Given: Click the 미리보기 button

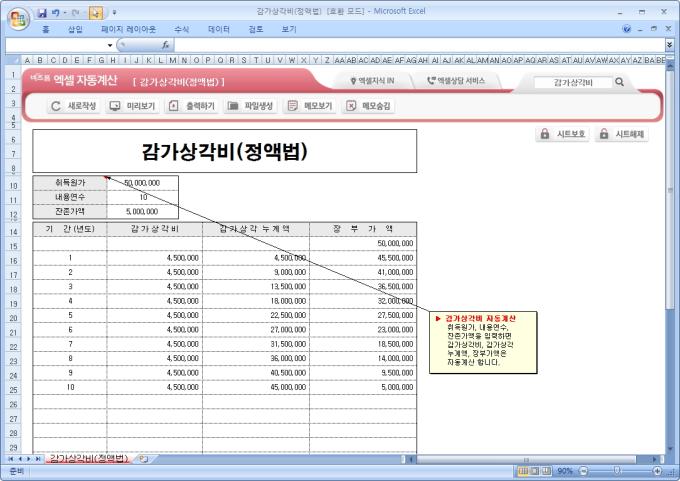Looking at the screenshot, I should coord(132,106).
